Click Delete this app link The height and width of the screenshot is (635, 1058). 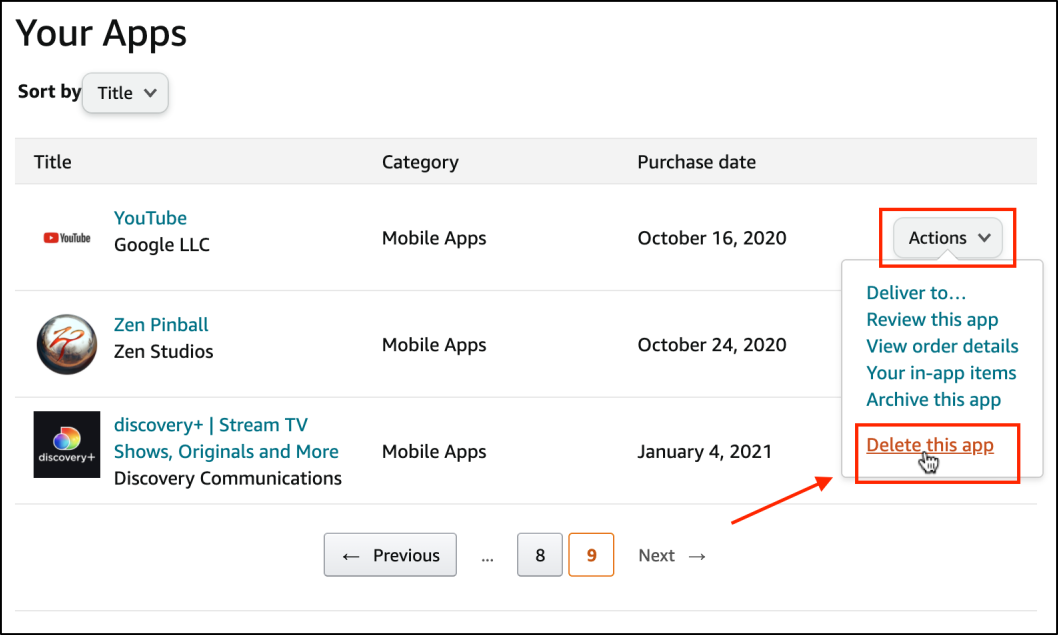(930, 445)
